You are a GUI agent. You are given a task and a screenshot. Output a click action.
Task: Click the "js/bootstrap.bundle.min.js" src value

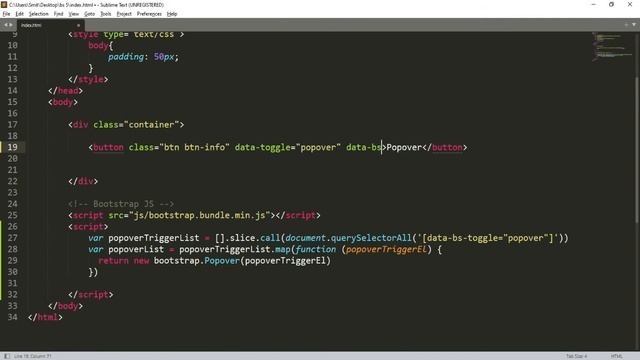[x=200, y=215]
